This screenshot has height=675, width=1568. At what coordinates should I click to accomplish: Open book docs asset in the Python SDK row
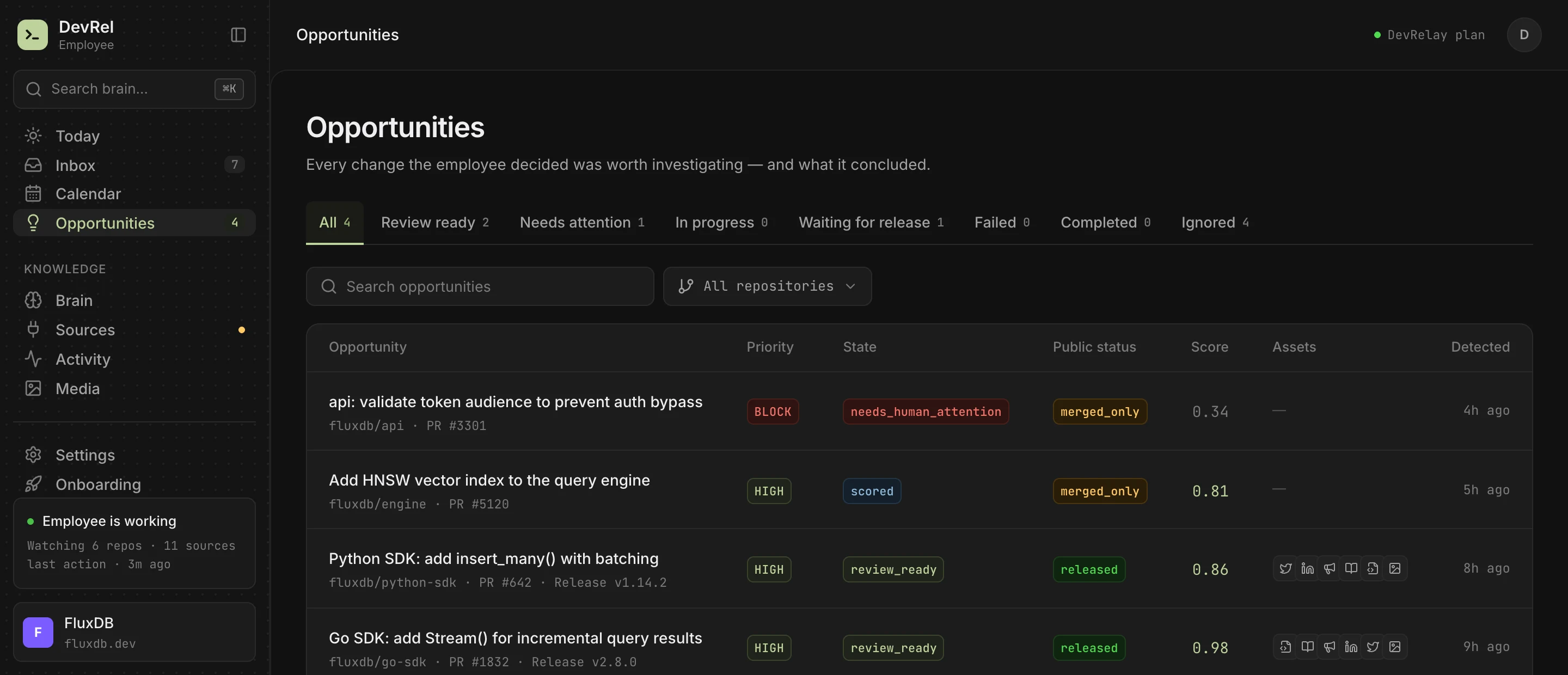coord(1351,568)
